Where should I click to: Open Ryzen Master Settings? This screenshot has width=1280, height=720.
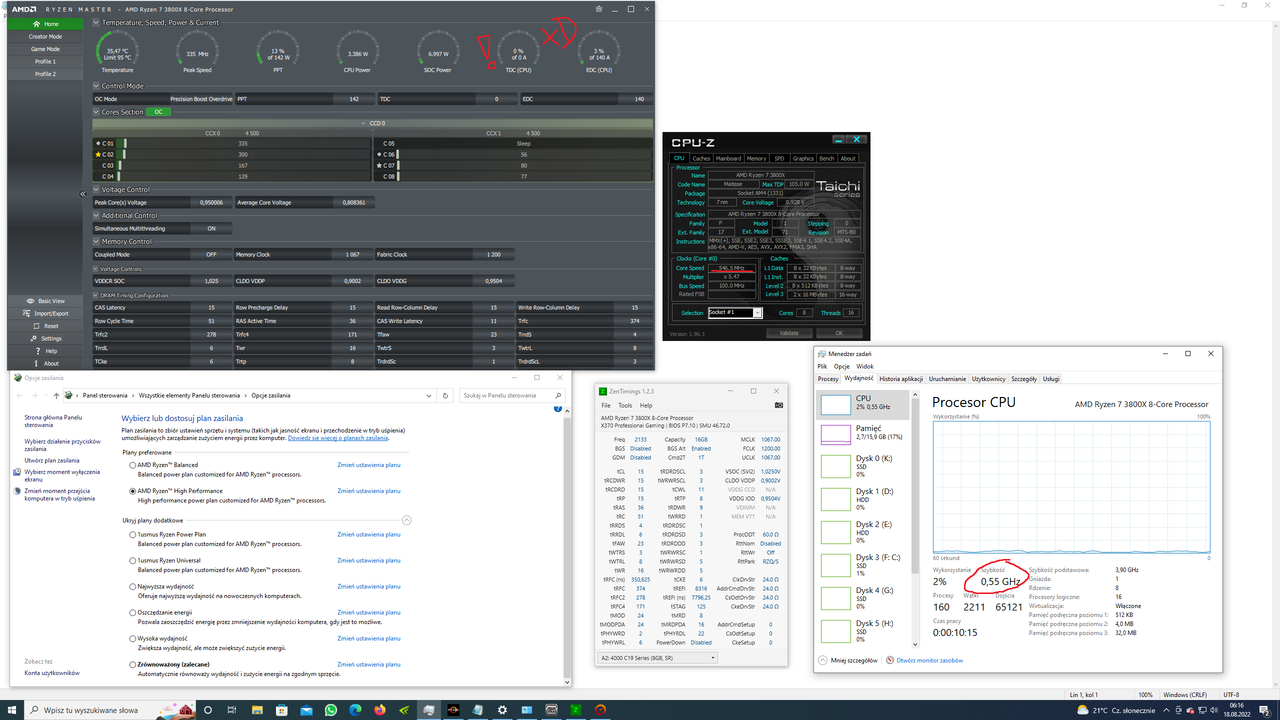pos(45,338)
